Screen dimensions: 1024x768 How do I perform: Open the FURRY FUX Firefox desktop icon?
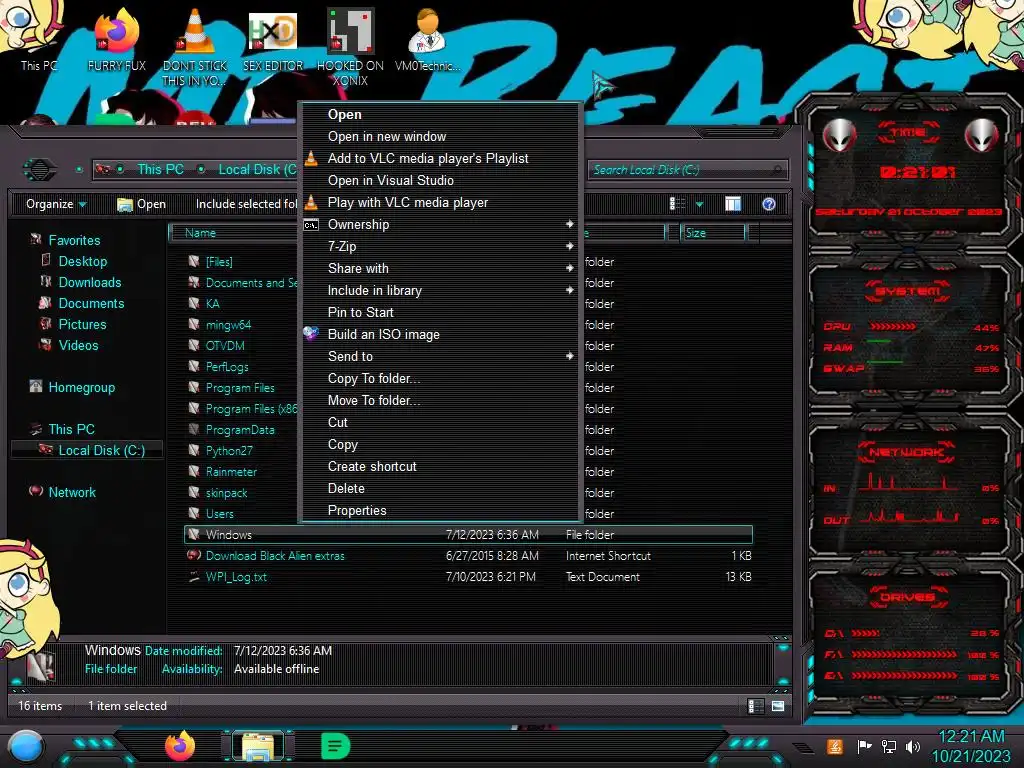pos(116,39)
